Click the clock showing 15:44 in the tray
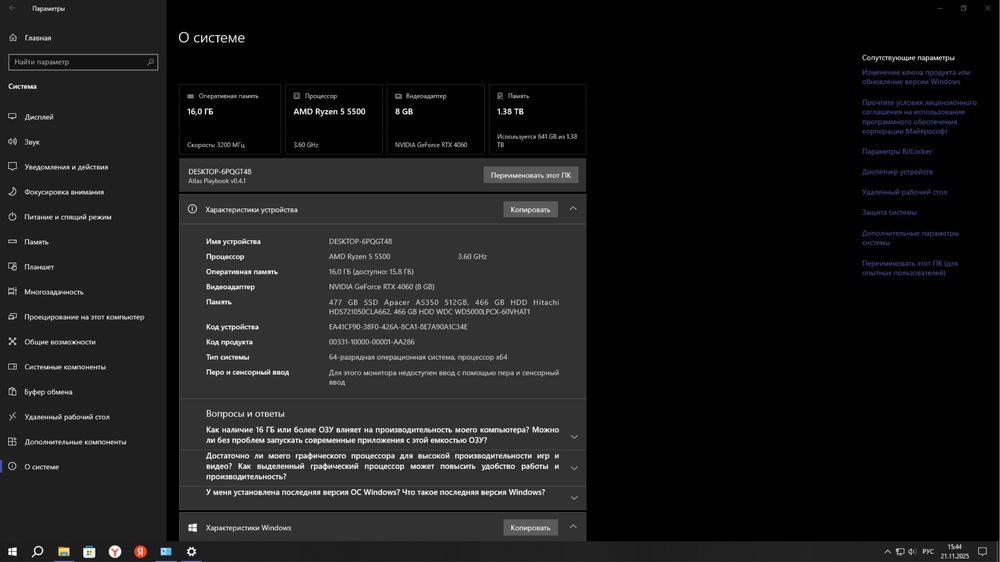The width and height of the screenshot is (1000, 562). (x=954, y=552)
